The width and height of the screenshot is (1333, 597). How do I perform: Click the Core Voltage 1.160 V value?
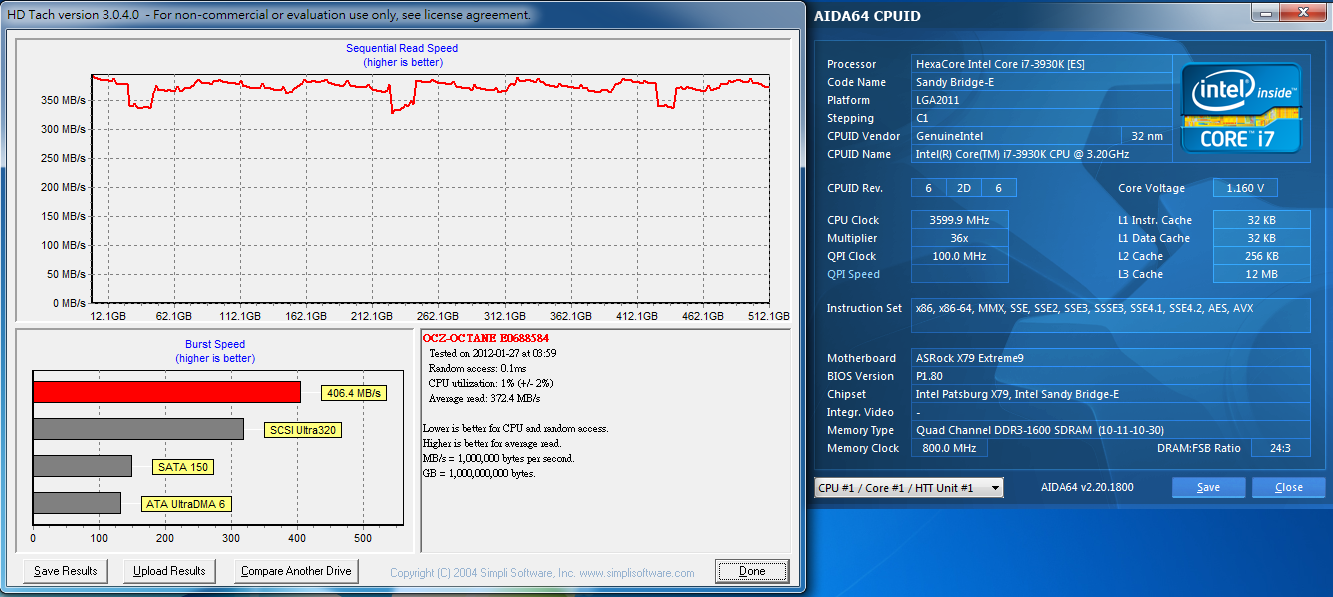pyautogui.click(x=1245, y=188)
